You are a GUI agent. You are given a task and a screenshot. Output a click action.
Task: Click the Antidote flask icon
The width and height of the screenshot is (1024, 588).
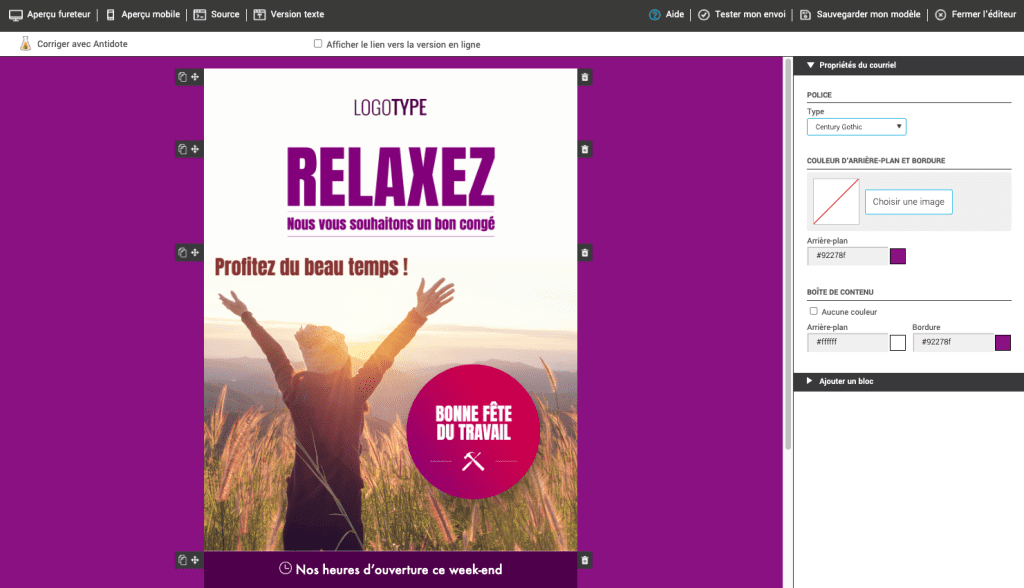click(x=26, y=44)
